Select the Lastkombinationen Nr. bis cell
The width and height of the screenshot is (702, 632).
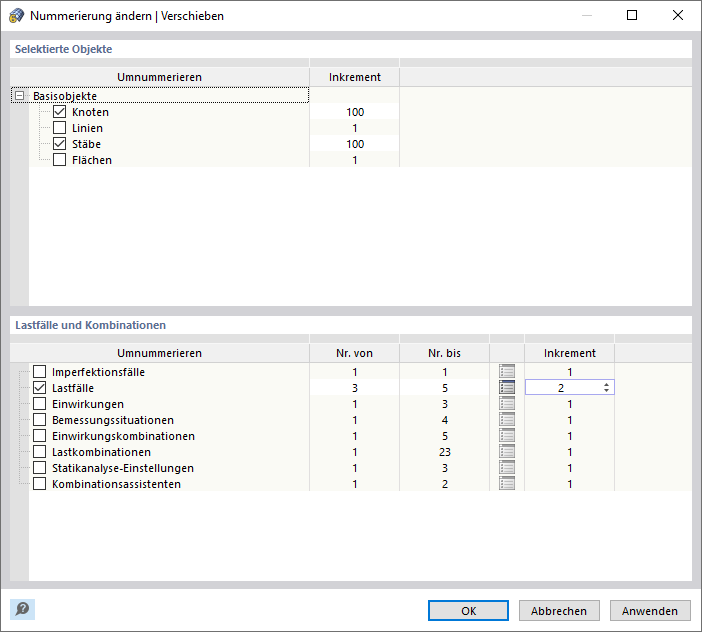tap(444, 452)
